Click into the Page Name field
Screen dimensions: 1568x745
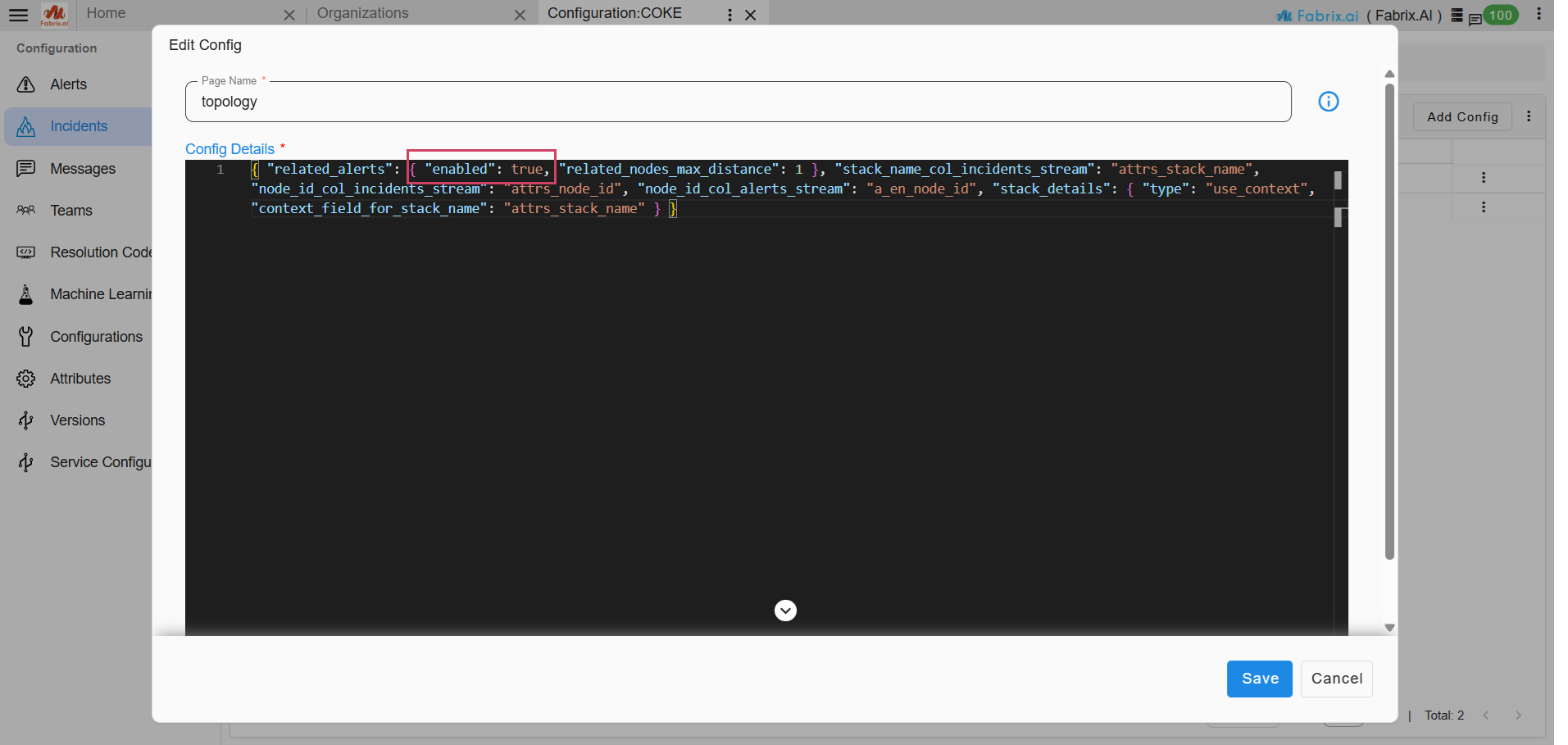[738, 102]
